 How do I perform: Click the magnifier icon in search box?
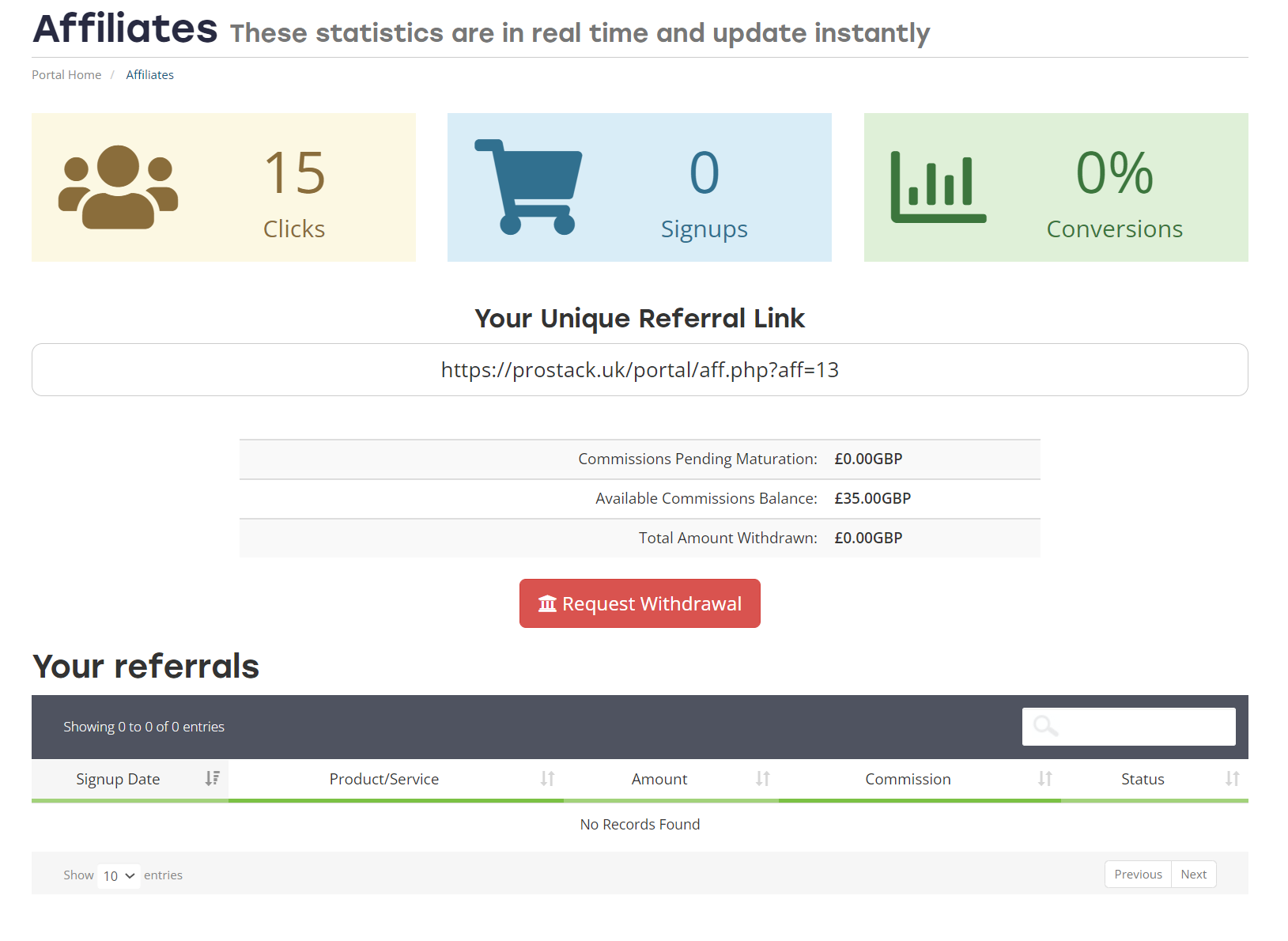tap(1045, 726)
